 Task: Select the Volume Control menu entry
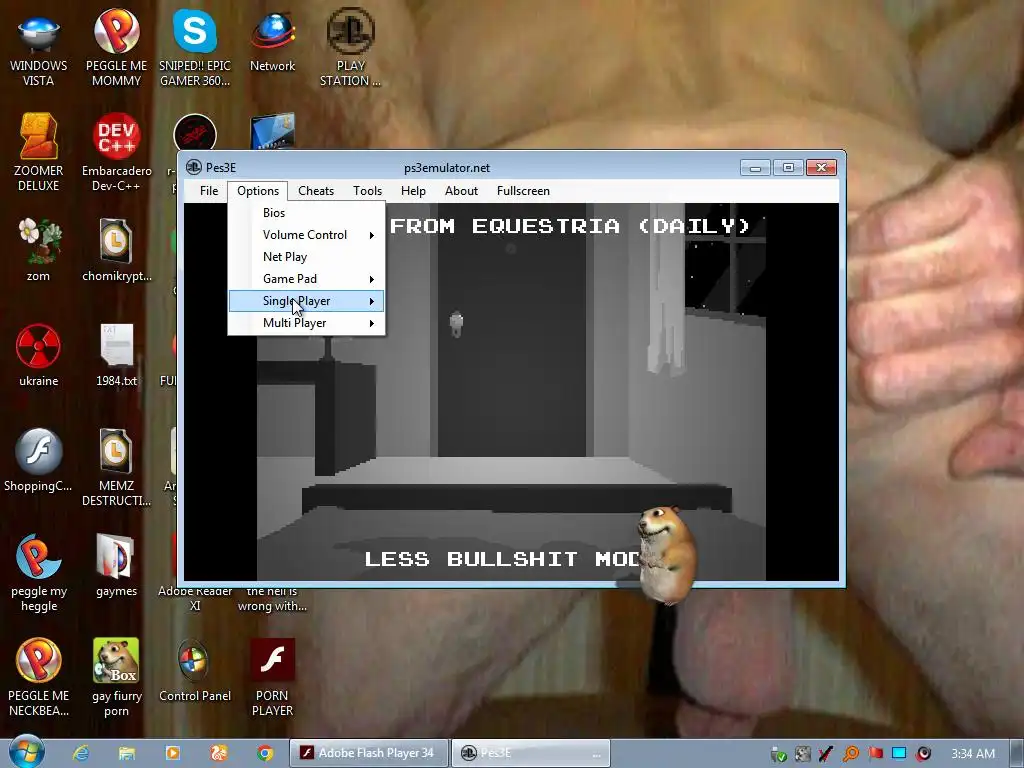(x=306, y=235)
